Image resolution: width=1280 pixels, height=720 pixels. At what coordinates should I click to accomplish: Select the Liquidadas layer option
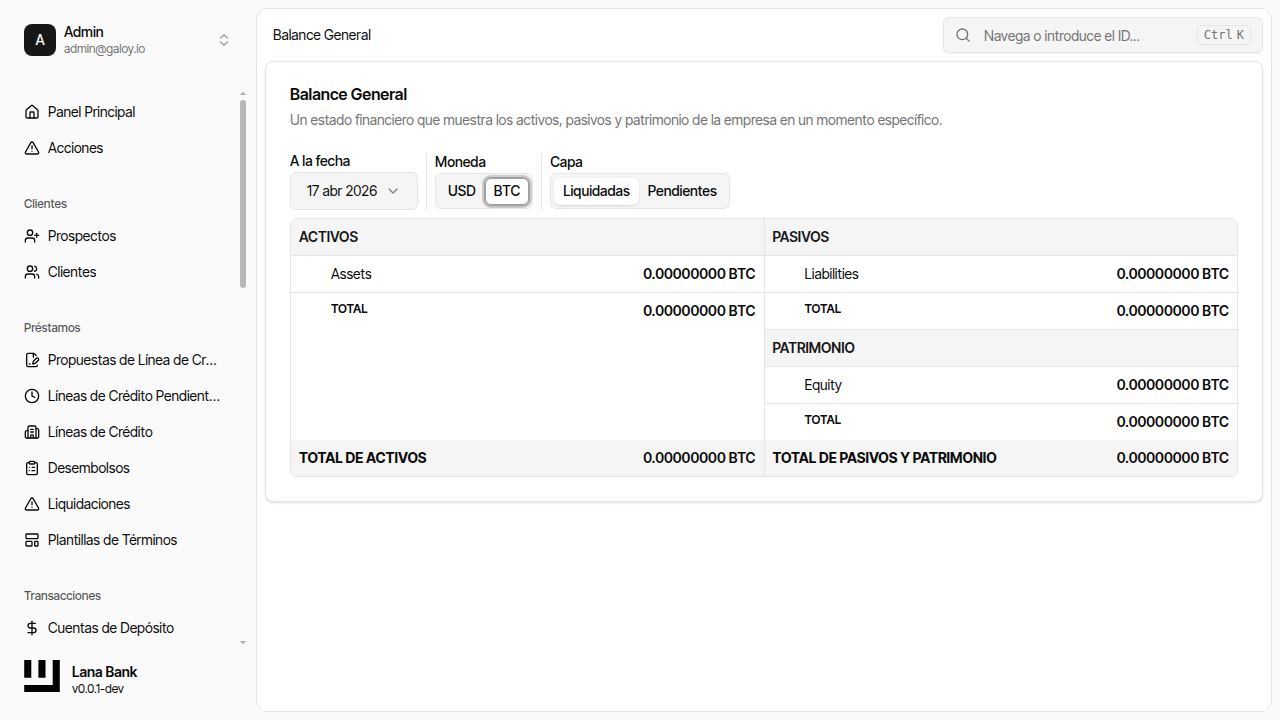596,191
